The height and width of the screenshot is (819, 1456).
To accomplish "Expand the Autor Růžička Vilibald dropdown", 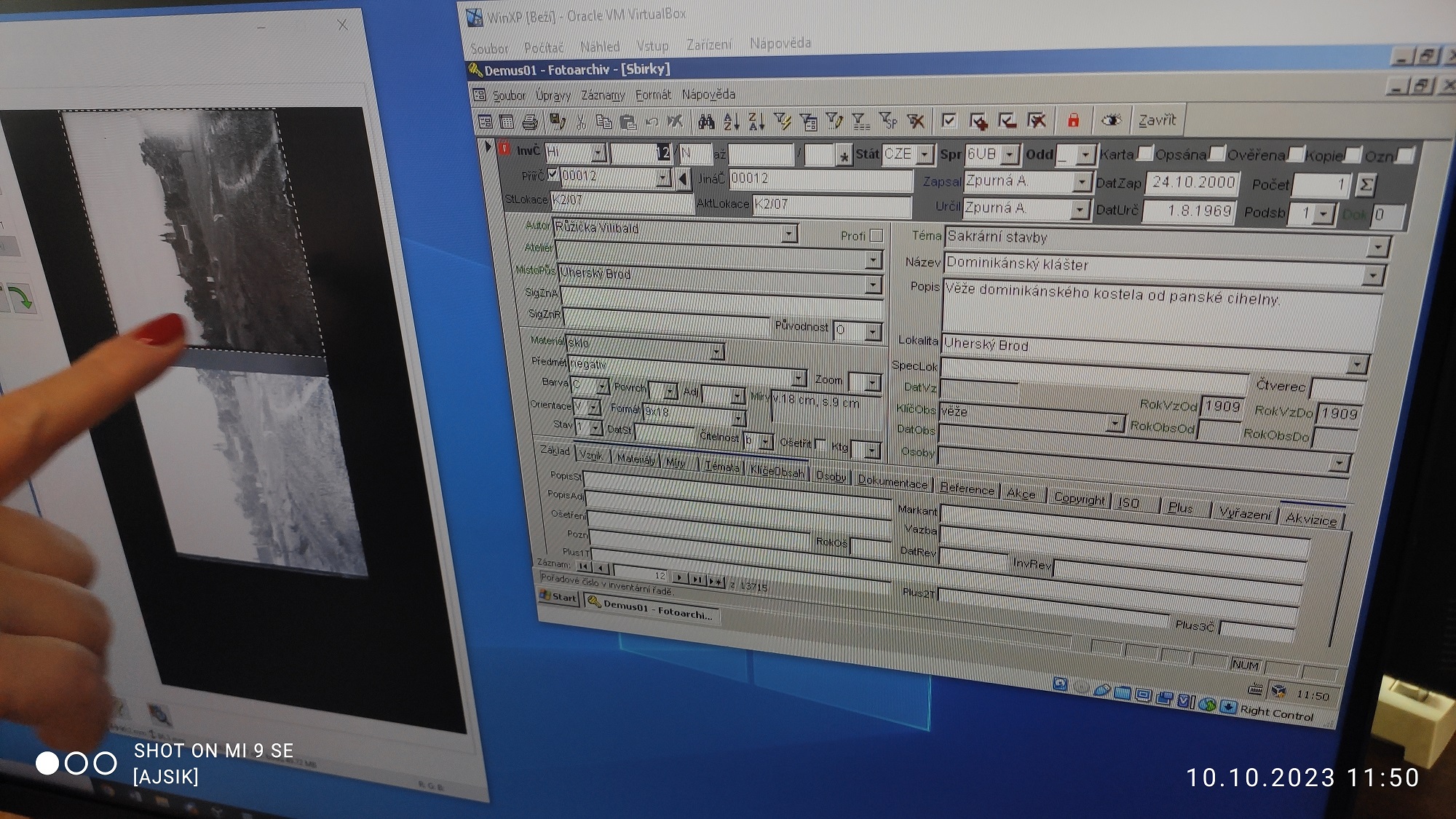I will 789,233.
